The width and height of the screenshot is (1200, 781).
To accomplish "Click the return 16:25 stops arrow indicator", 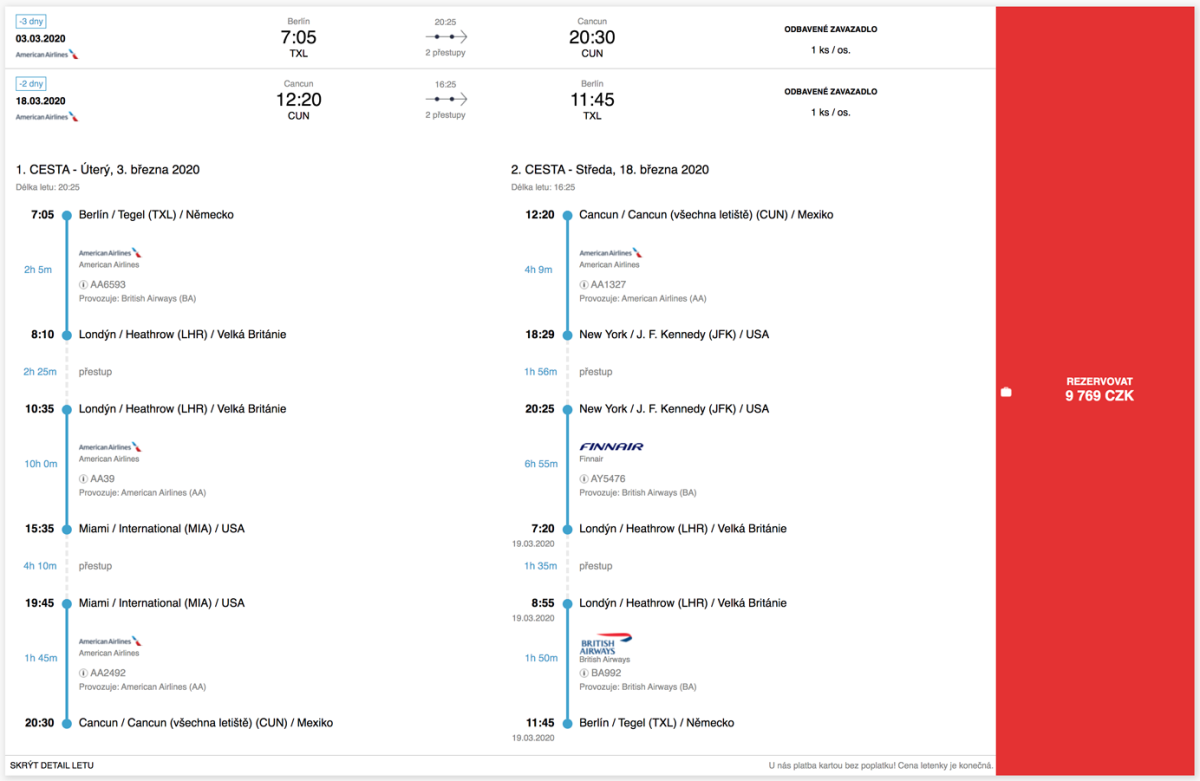I will 446,99.
